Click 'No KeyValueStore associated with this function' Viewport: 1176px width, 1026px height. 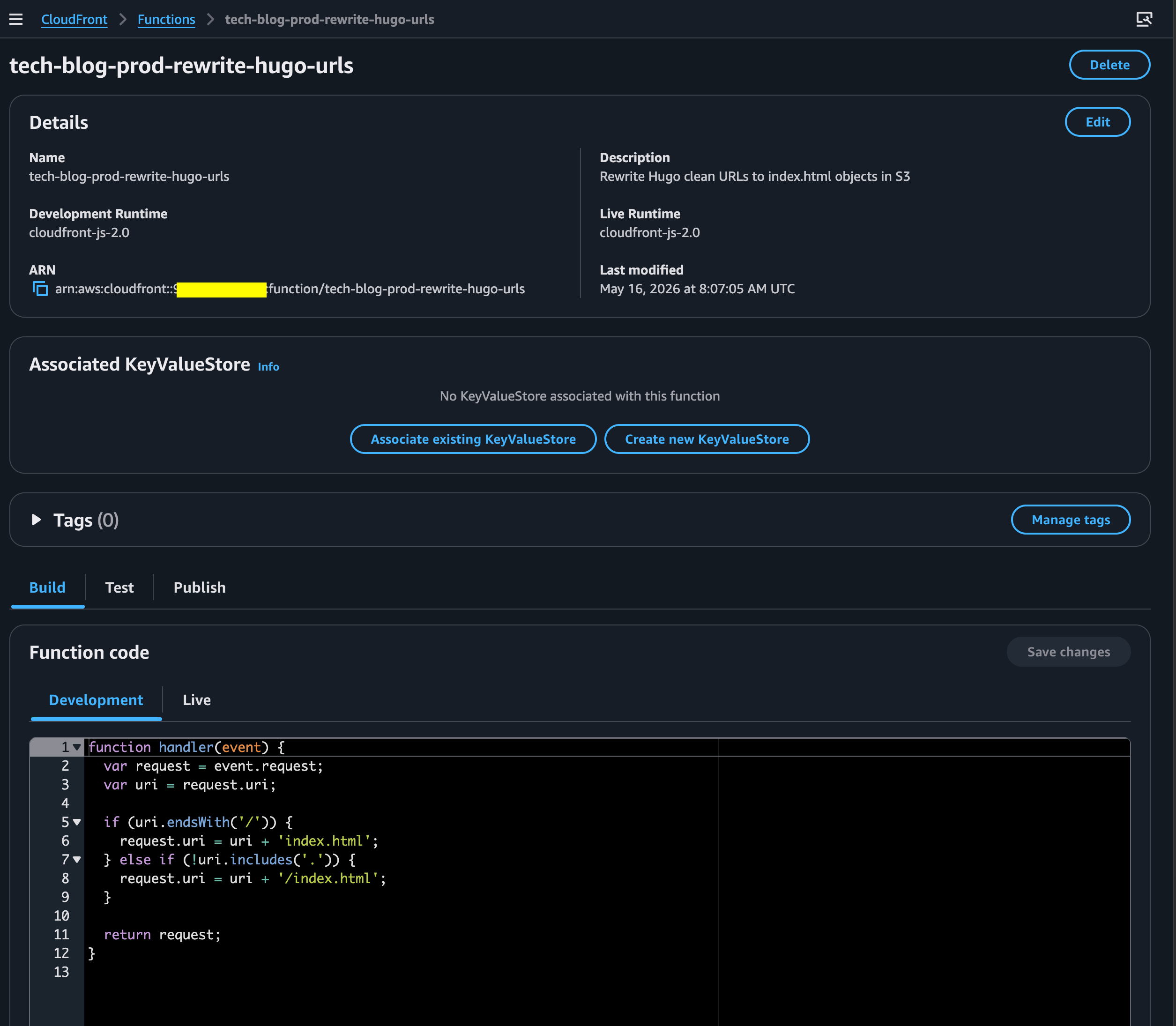tap(580, 396)
